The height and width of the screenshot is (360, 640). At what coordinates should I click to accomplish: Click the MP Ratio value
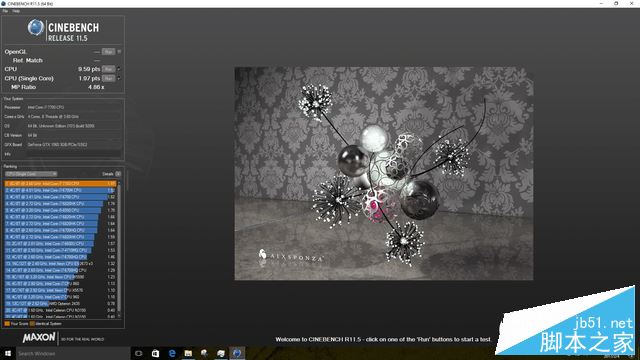click(x=96, y=87)
